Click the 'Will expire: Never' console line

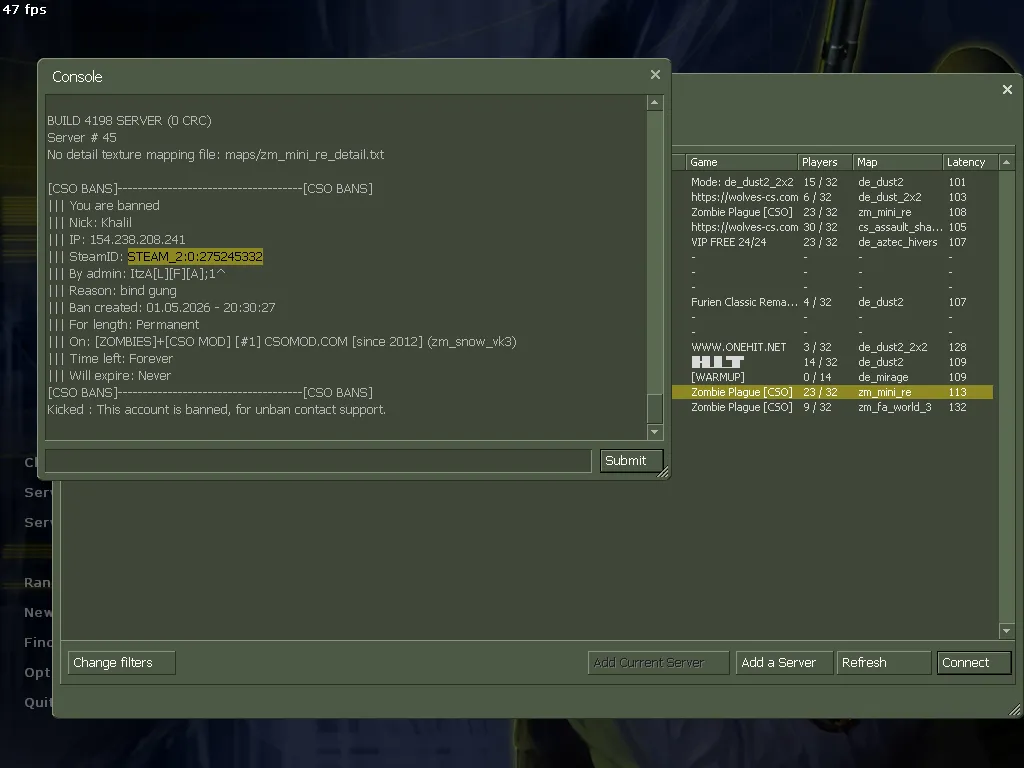tap(109, 376)
